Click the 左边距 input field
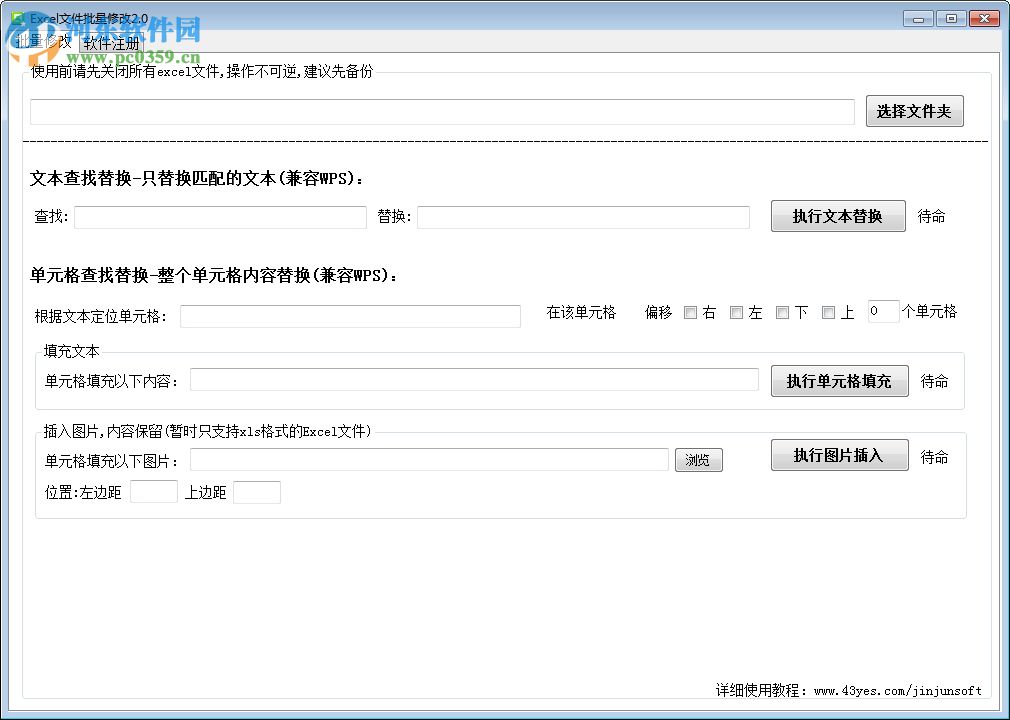Viewport: 1010px width, 720px height. (154, 491)
